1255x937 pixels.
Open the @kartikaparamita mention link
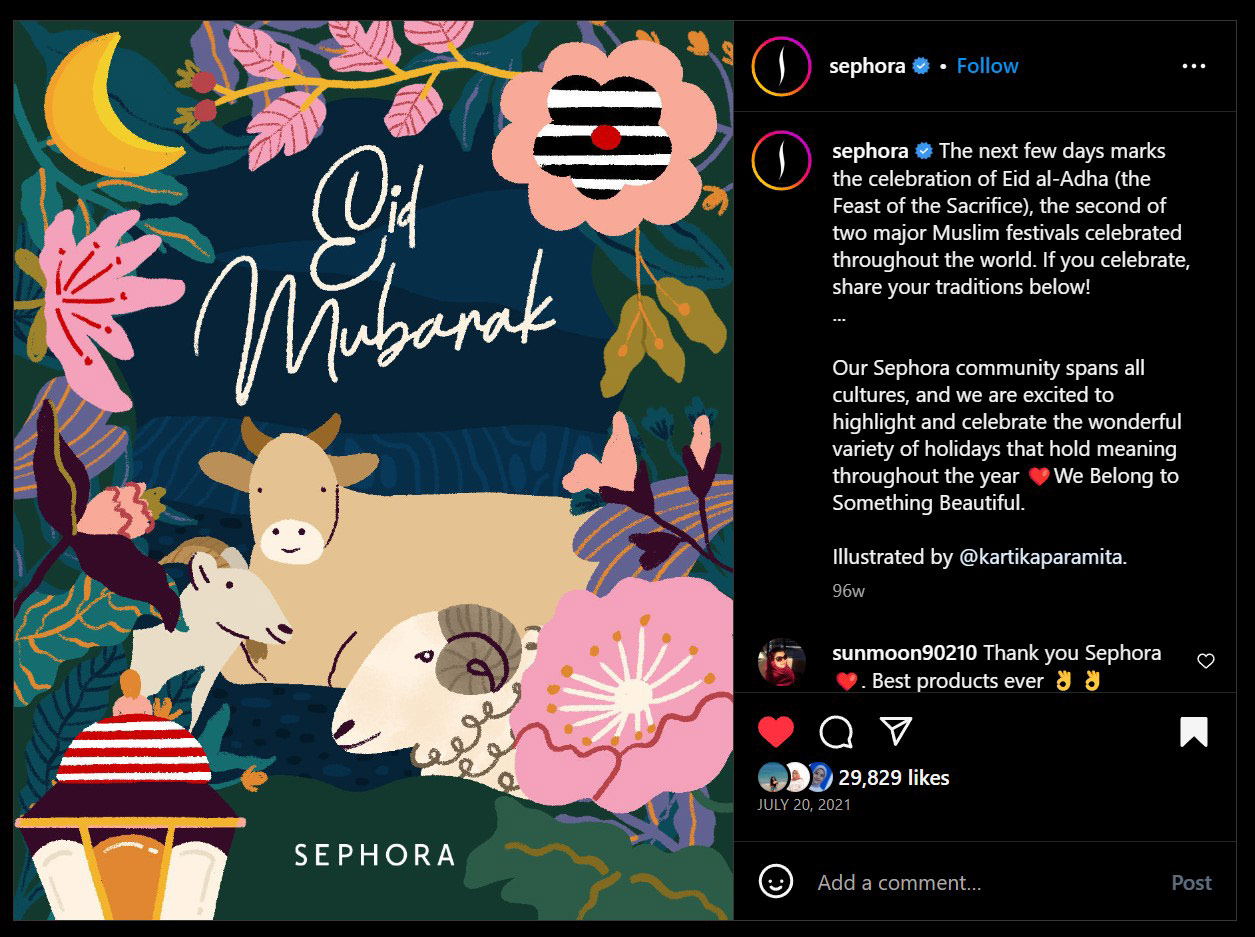(x=1041, y=557)
